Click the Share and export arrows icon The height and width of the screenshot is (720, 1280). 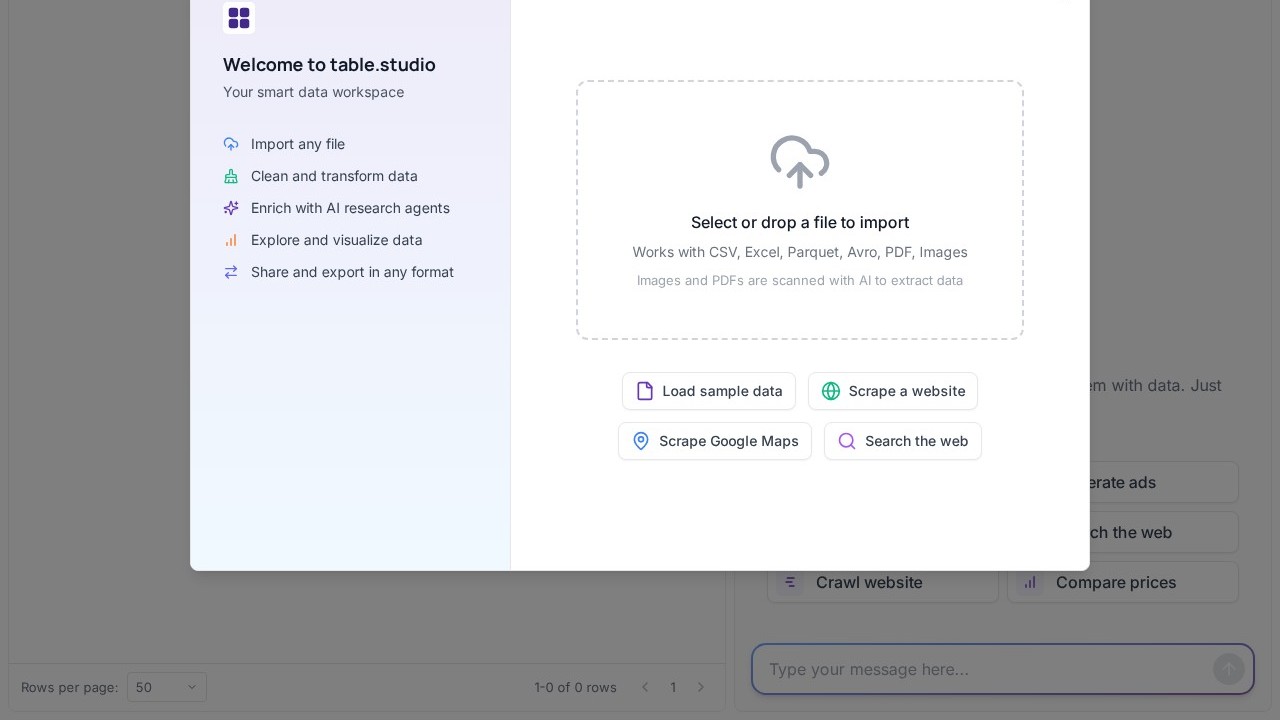pos(231,272)
